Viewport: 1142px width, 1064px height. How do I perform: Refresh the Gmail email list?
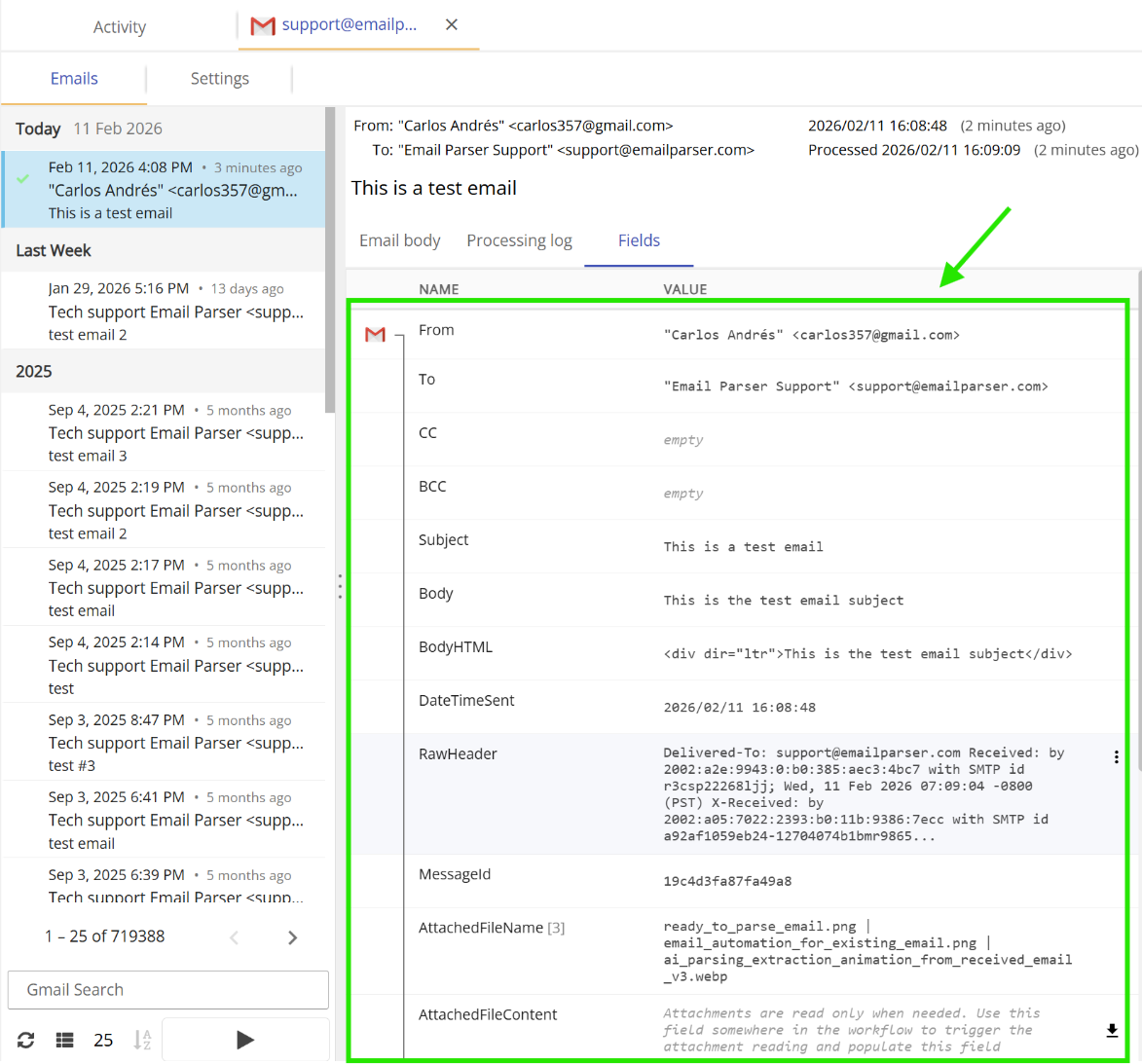[x=24, y=1040]
